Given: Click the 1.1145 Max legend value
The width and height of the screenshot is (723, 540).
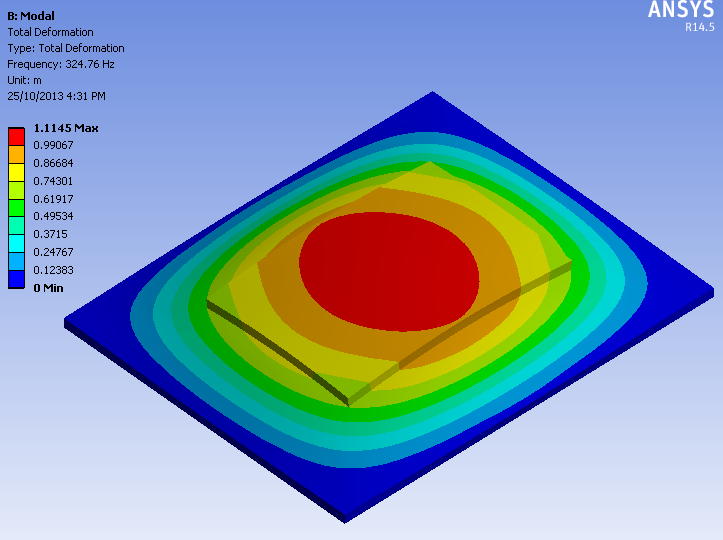Looking at the screenshot, I should 66,128.
